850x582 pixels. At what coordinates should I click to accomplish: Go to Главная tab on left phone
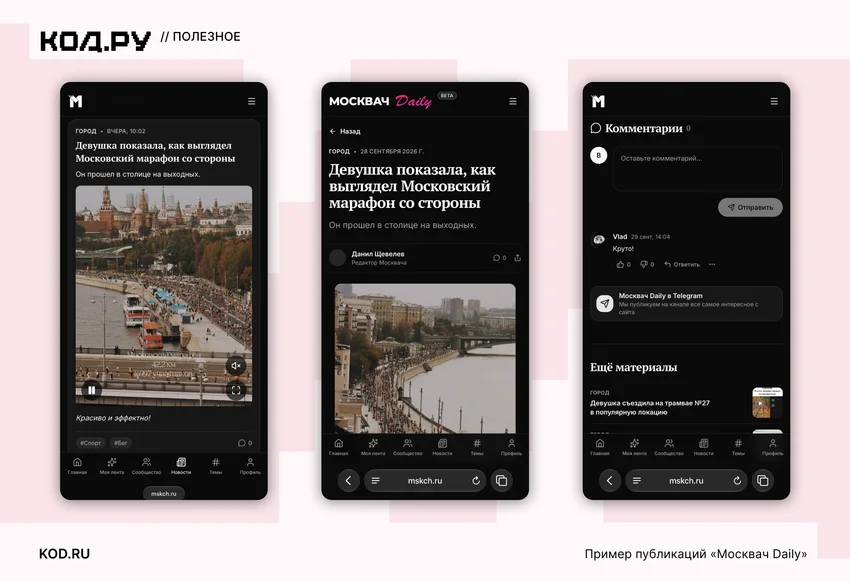coord(78,465)
